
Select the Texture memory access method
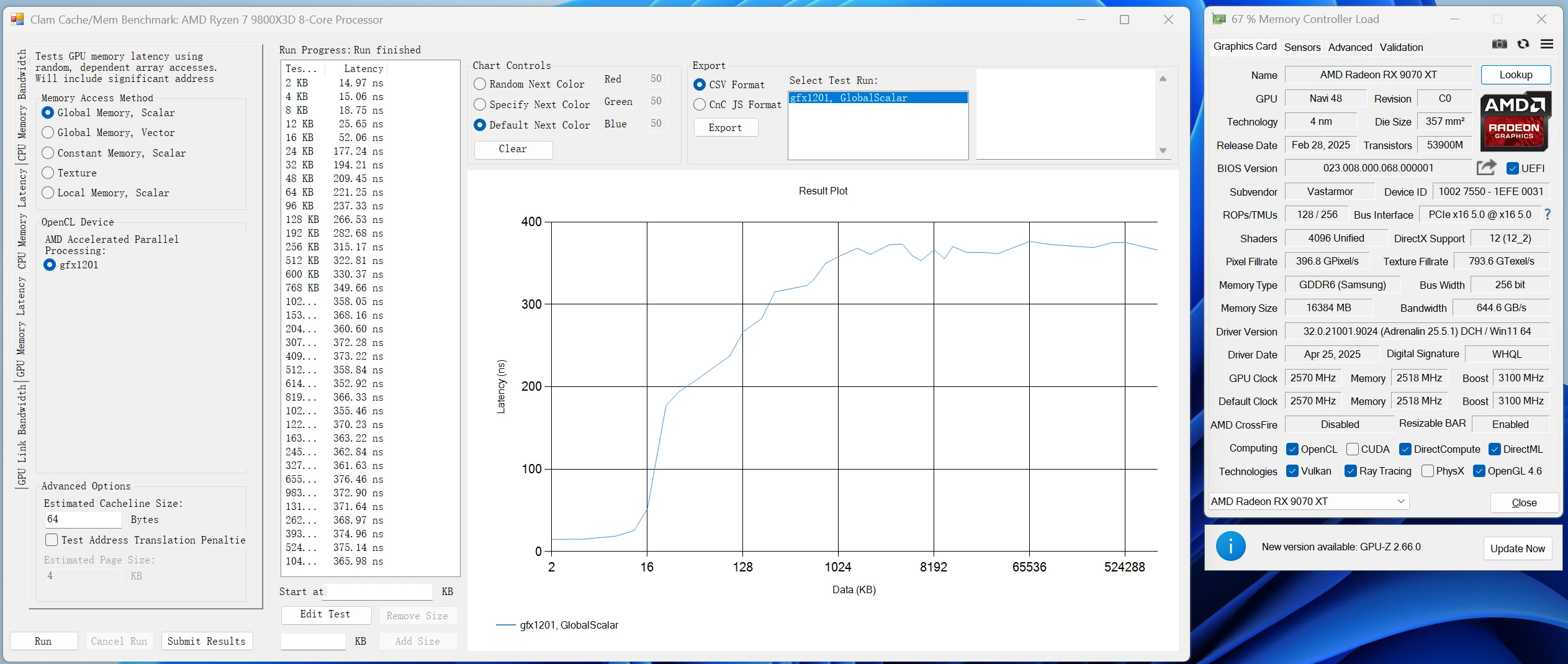coord(48,173)
